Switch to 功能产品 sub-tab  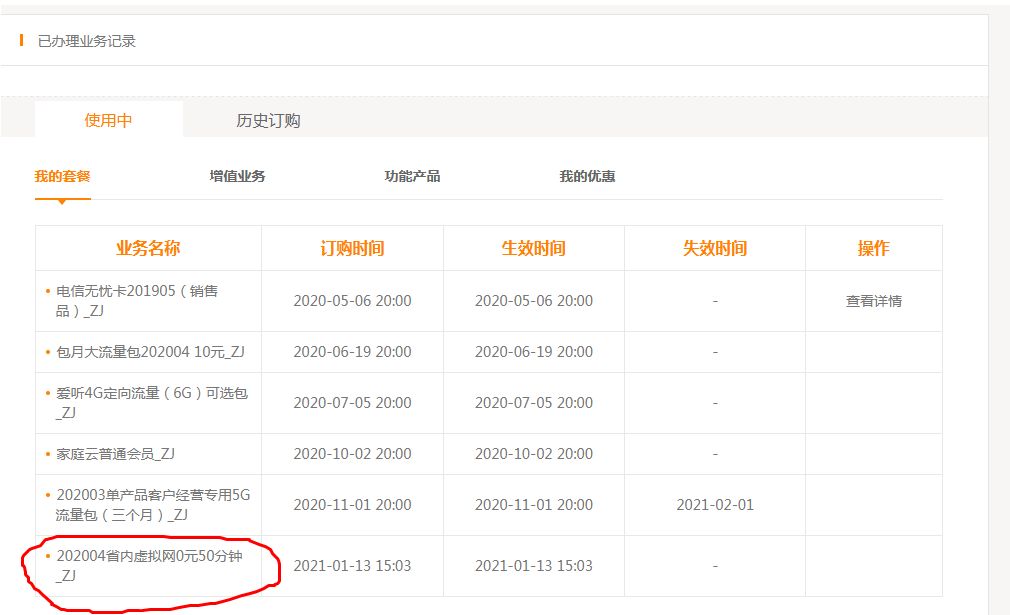pos(412,176)
